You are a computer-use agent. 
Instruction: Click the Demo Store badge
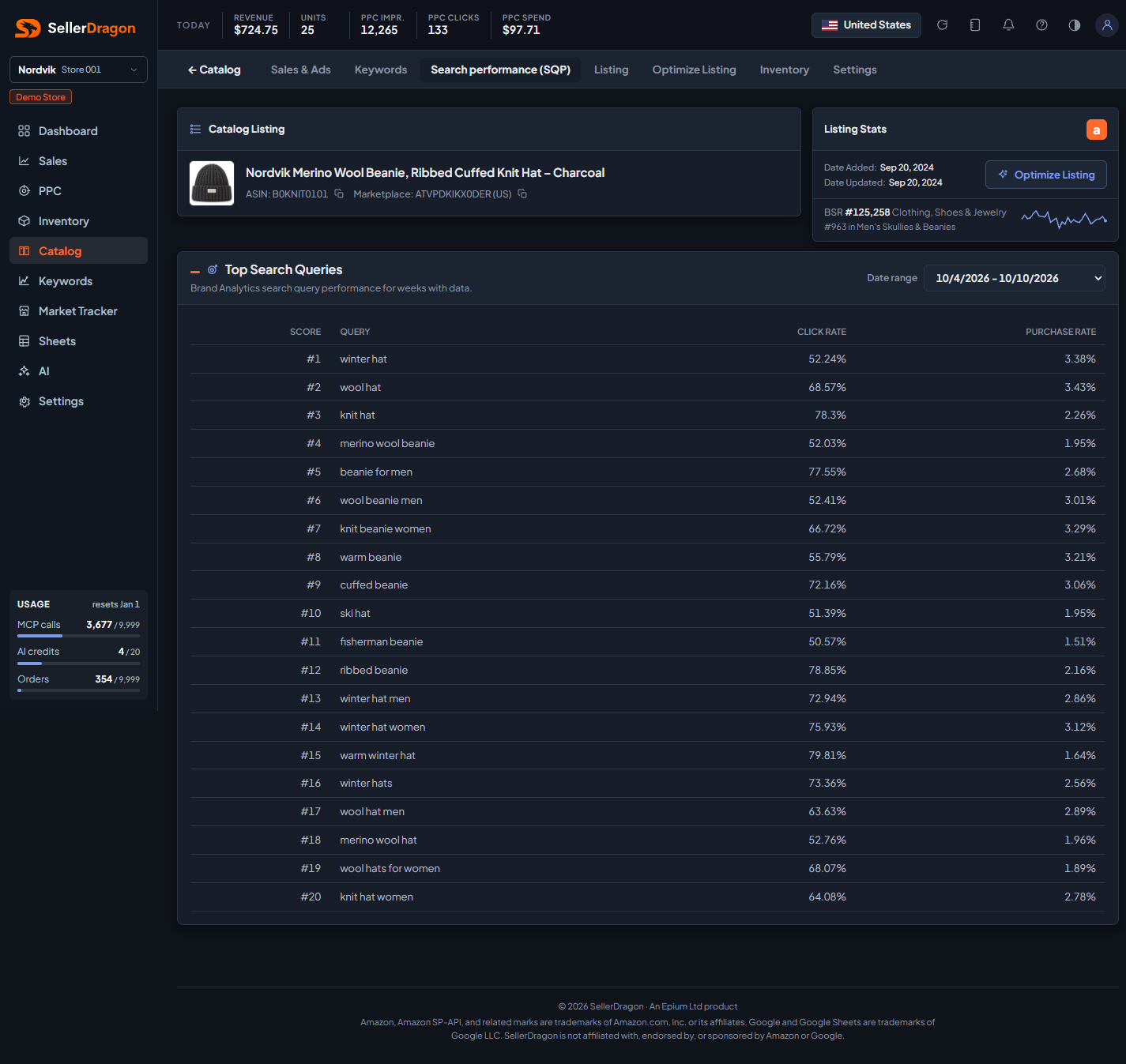pyautogui.click(x=40, y=97)
